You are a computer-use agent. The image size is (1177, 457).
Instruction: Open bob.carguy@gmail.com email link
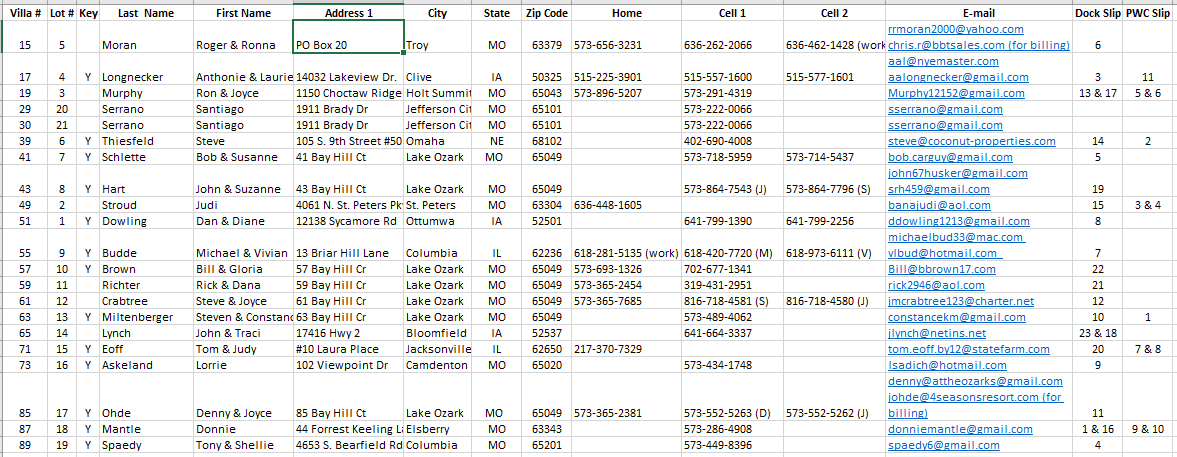coord(950,158)
